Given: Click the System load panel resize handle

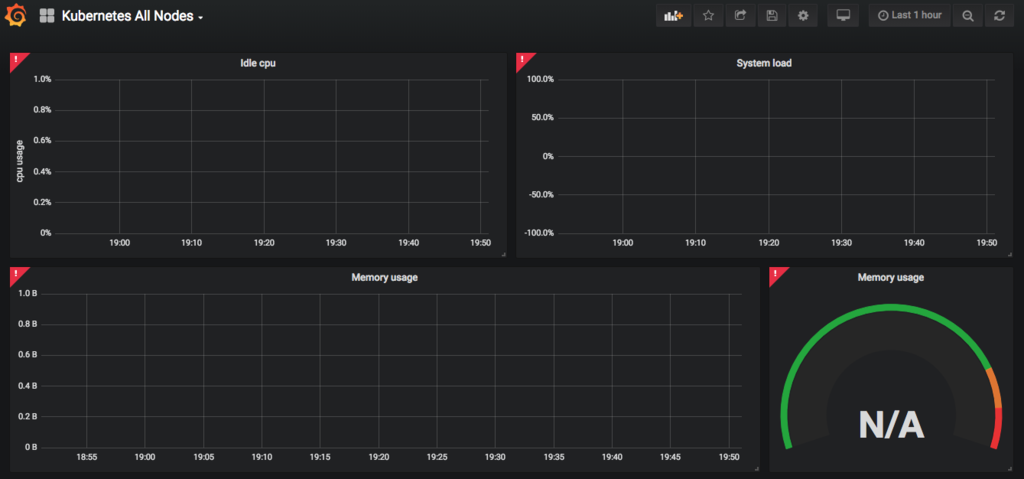Looking at the screenshot, I should coord(1010,254).
